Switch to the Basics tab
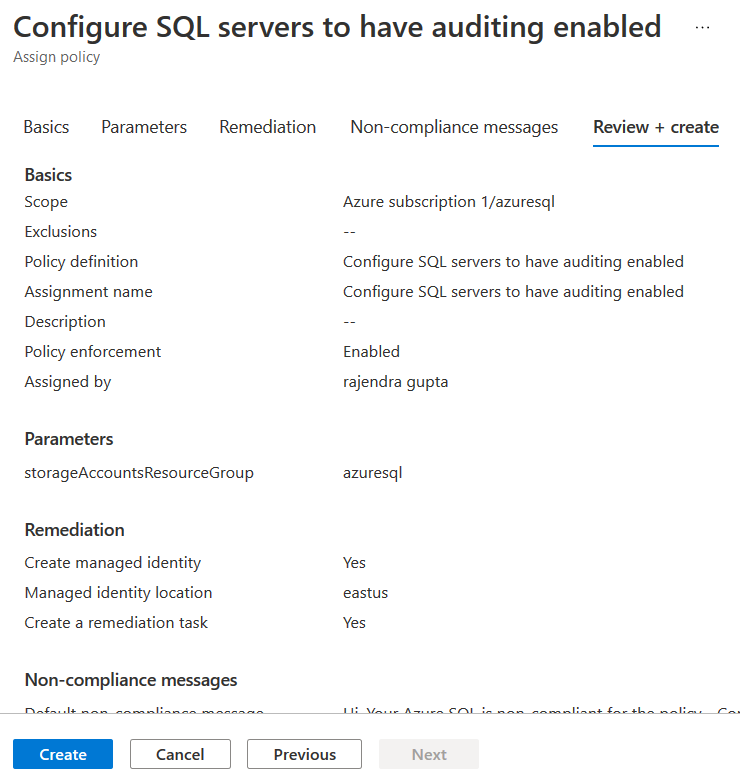The height and width of the screenshot is (777, 740). tap(47, 127)
